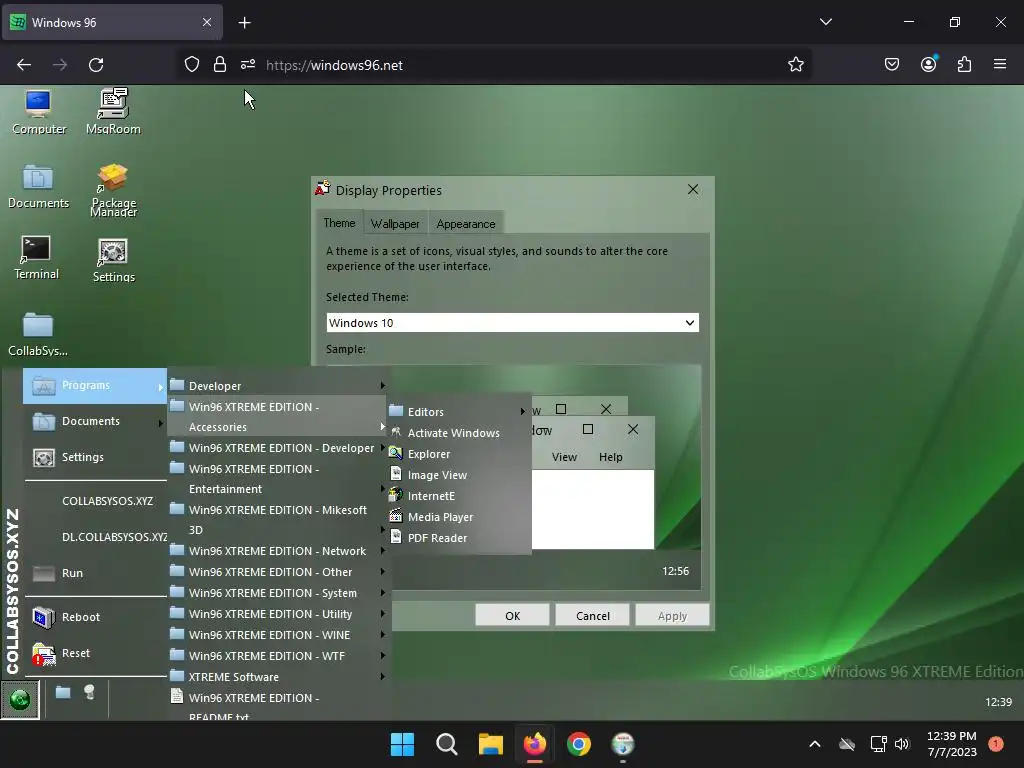Click the Firefox shield tracking protection icon

pos(191,65)
